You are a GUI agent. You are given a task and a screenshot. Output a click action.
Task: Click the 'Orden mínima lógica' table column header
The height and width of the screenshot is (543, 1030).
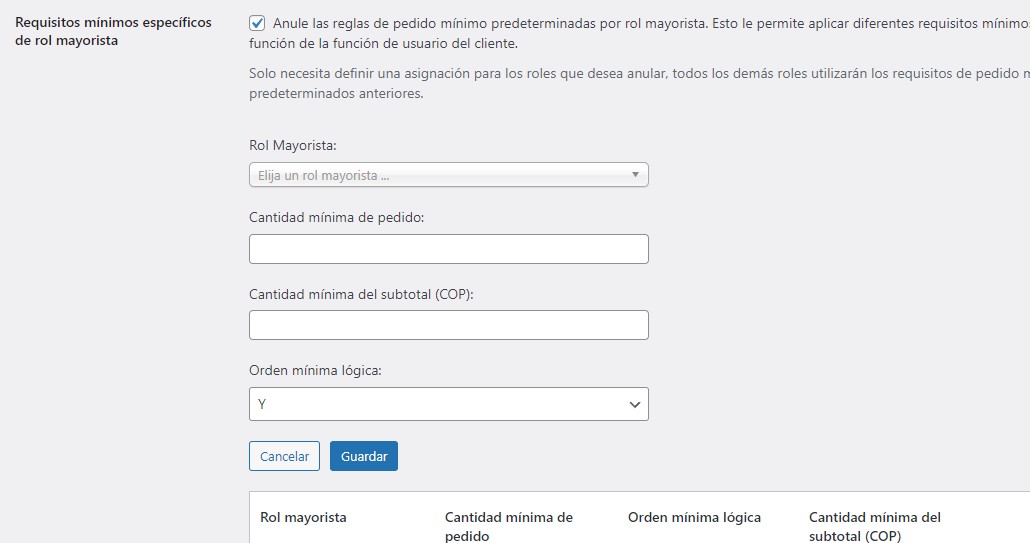694,518
